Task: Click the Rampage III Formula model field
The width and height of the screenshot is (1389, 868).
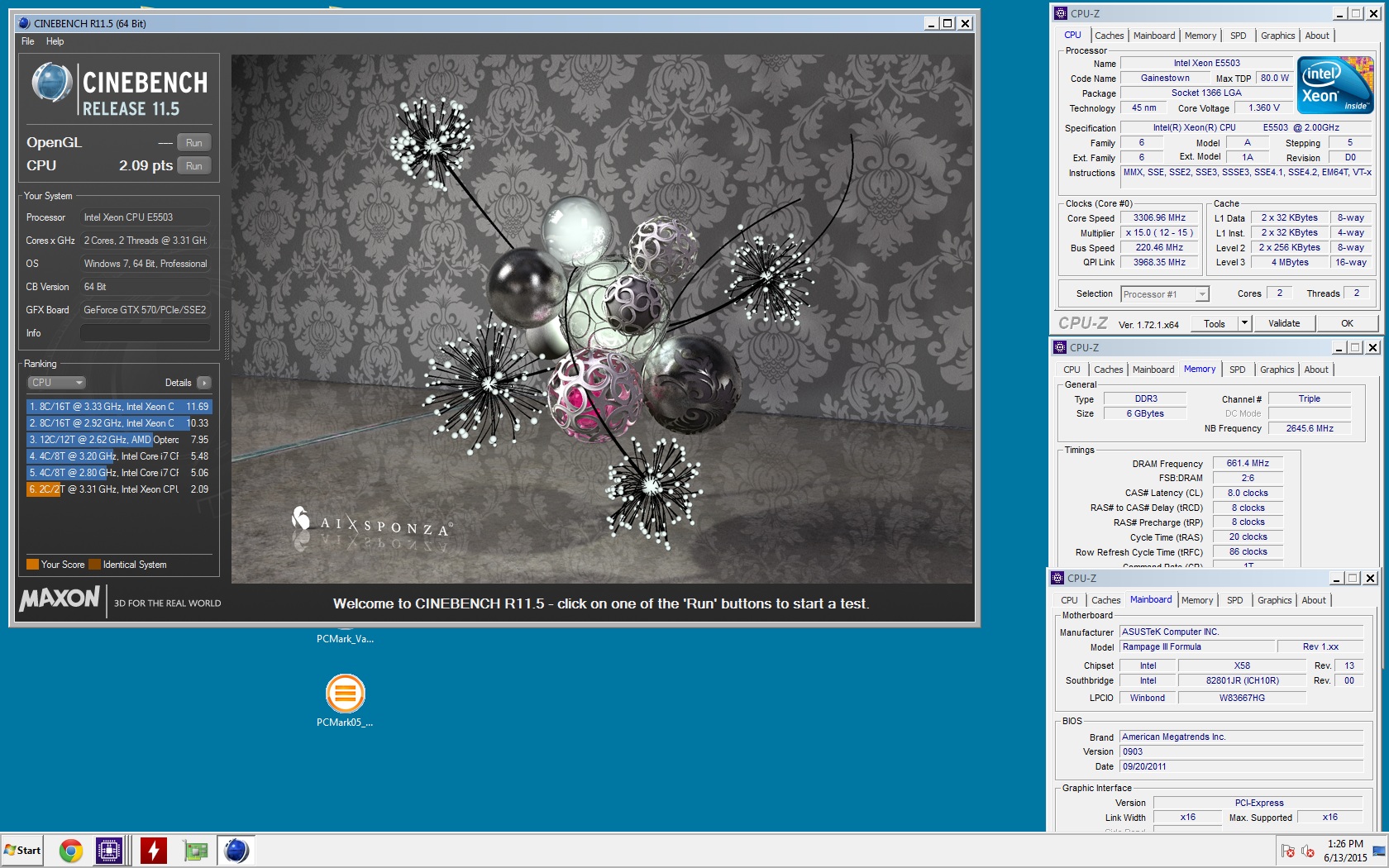Action: [1196, 647]
